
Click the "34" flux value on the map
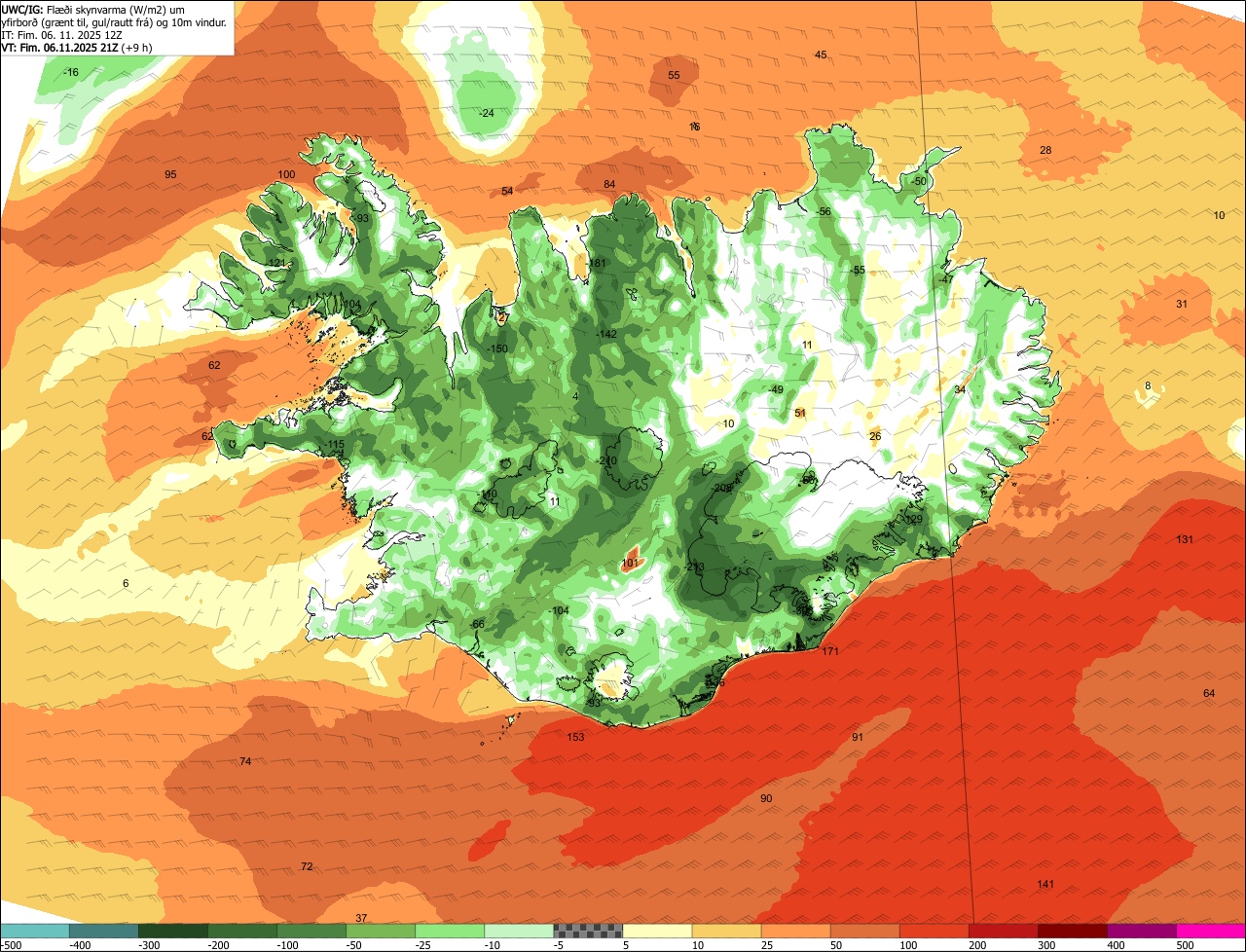(960, 389)
